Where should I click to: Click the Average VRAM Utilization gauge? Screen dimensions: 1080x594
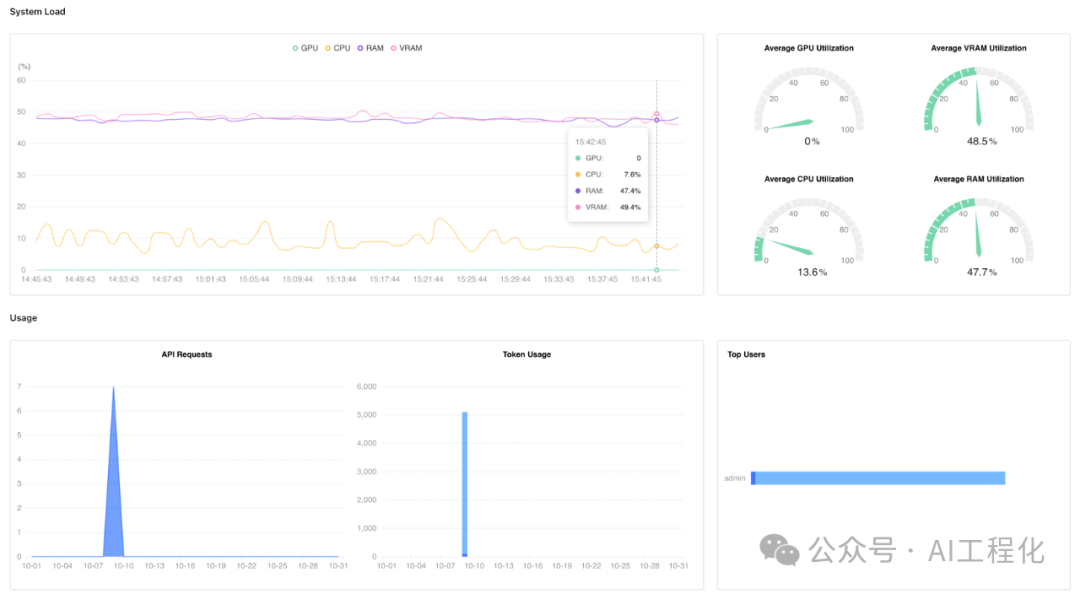click(978, 100)
